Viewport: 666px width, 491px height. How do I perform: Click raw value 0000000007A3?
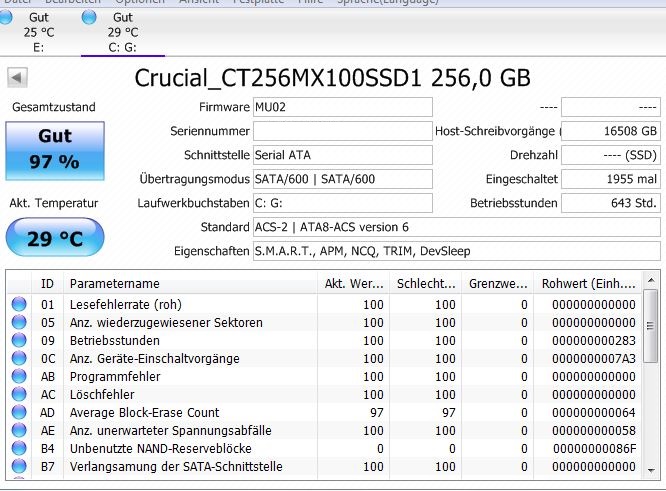tap(594, 358)
